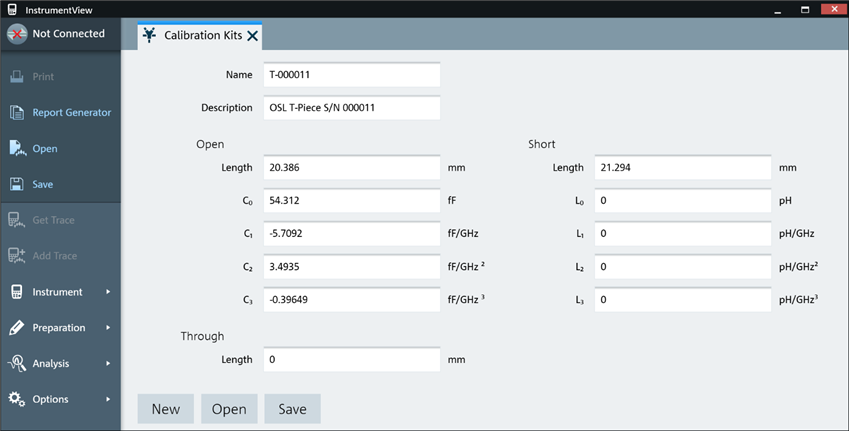
Task: Switch to the Calibration Kits tab
Action: [x=200, y=36]
